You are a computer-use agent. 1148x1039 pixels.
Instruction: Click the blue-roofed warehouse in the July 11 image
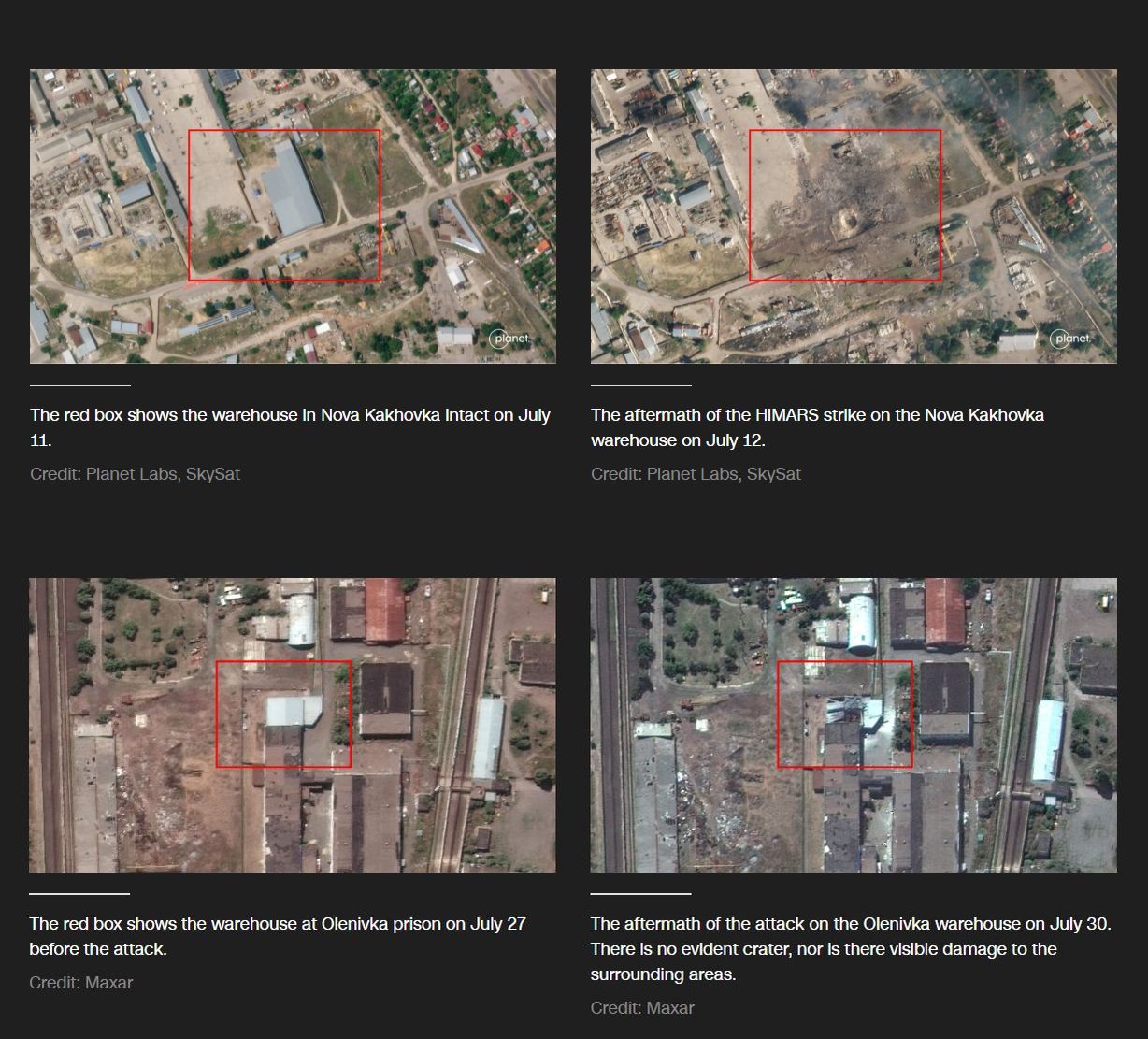(x=293, y=189)
